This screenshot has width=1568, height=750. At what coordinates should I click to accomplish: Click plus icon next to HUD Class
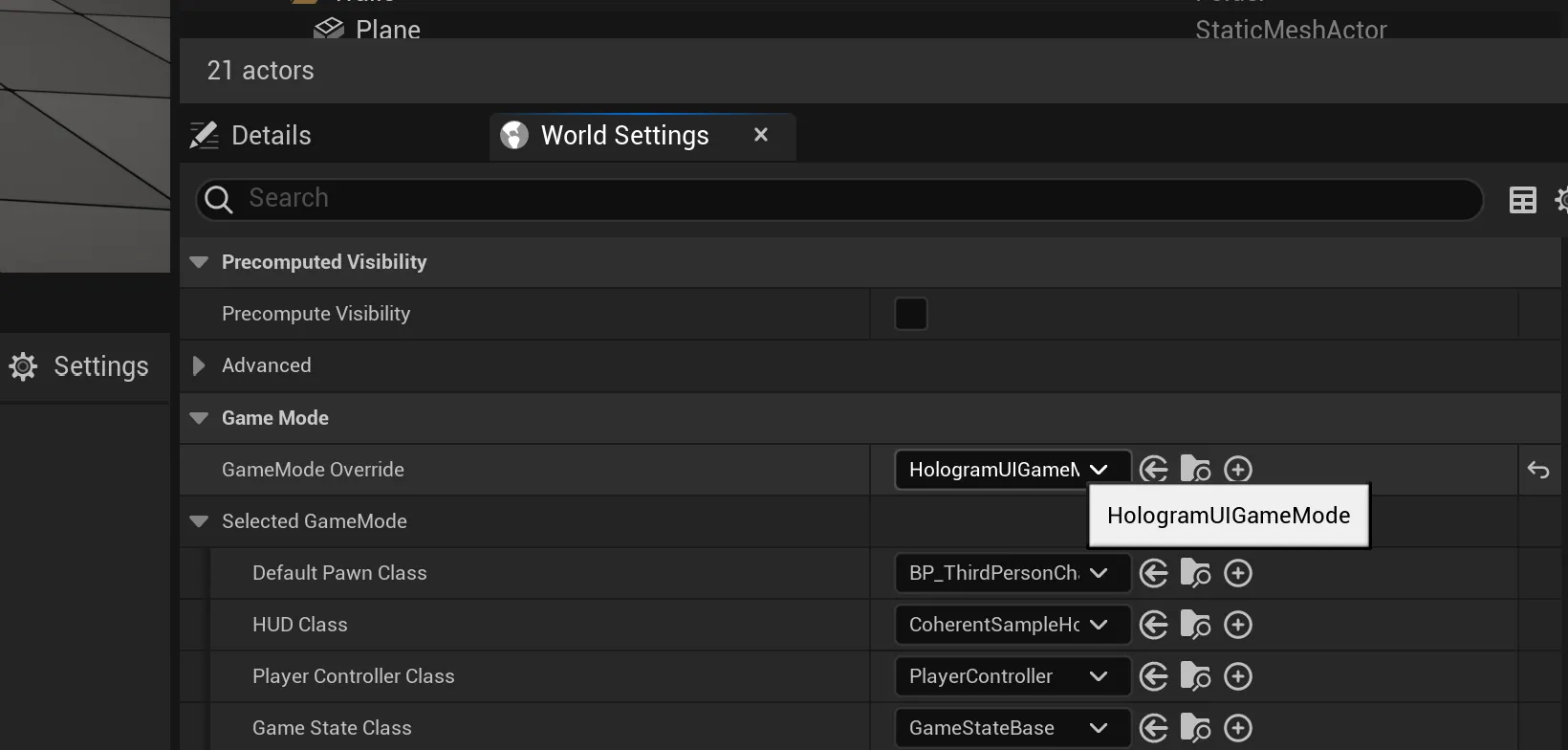1238,625
